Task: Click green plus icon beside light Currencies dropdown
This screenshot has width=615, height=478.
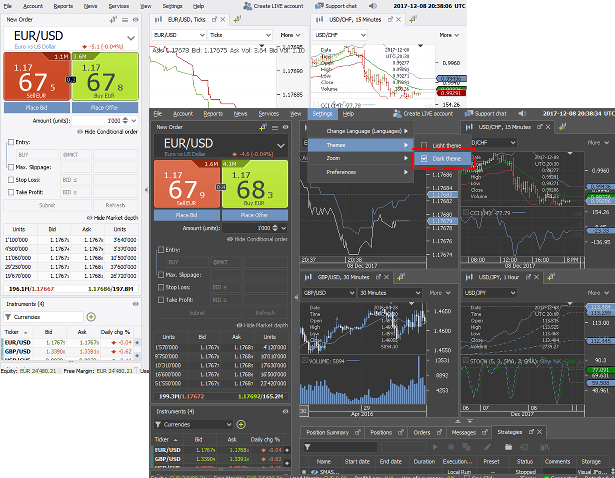Action: coord(91,317)
